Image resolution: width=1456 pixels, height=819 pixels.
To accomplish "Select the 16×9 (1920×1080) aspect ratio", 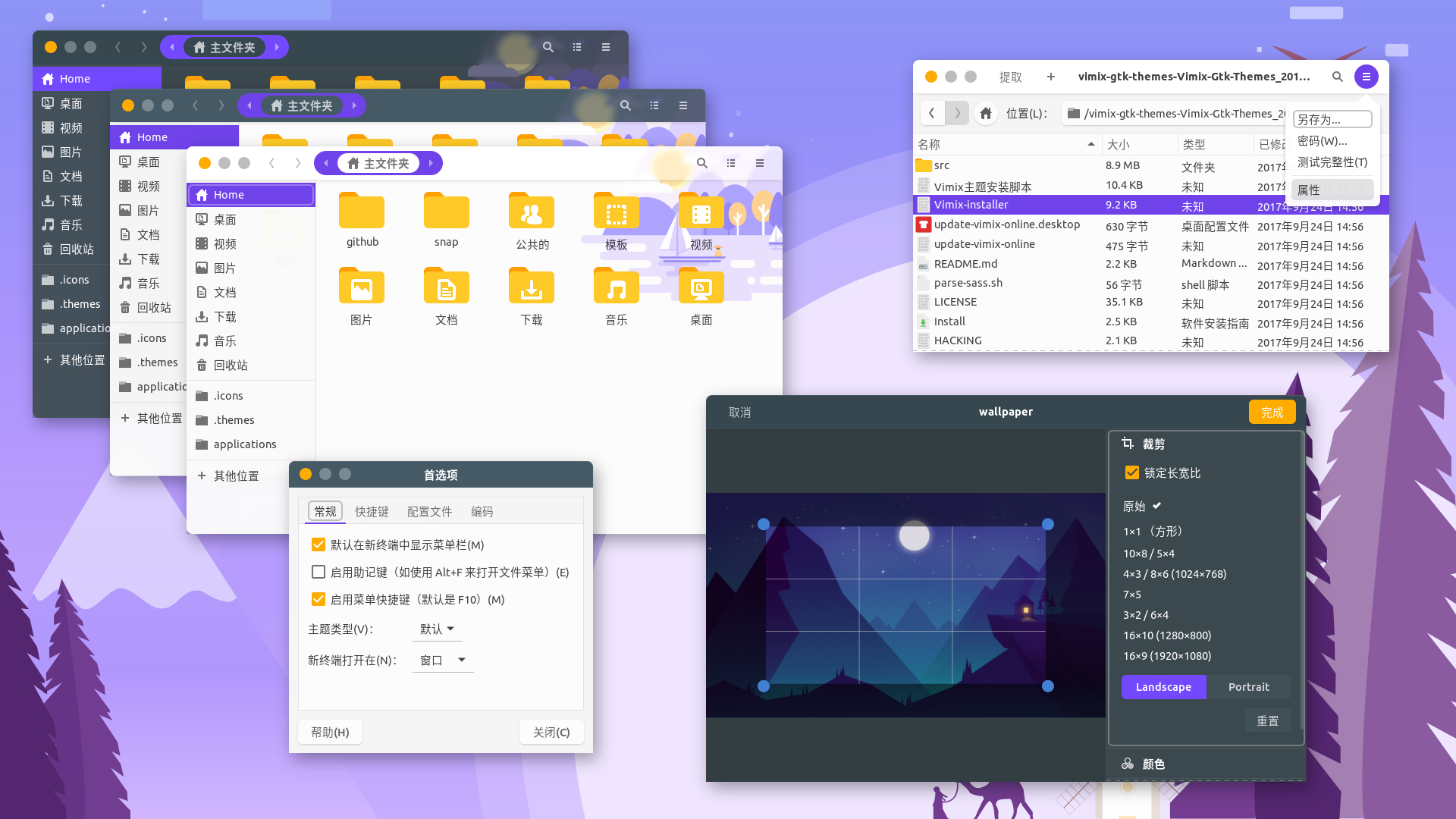I will click(1167, 655).
